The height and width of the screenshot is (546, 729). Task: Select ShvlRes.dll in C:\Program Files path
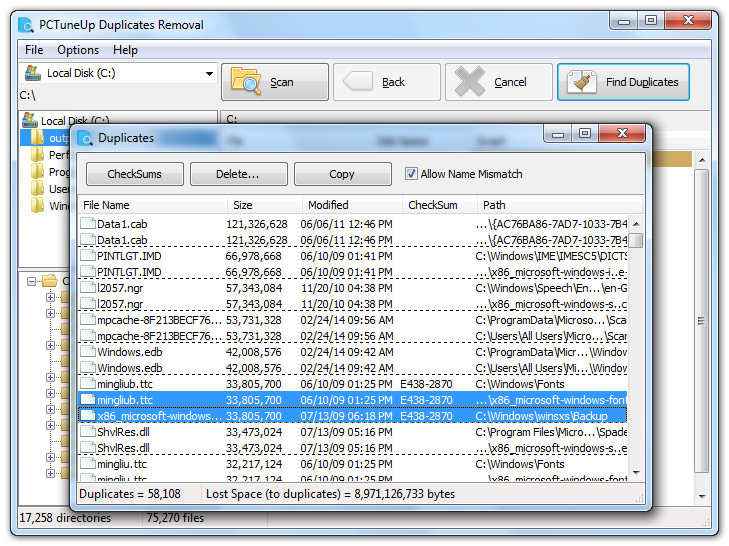tap(353, 432)
